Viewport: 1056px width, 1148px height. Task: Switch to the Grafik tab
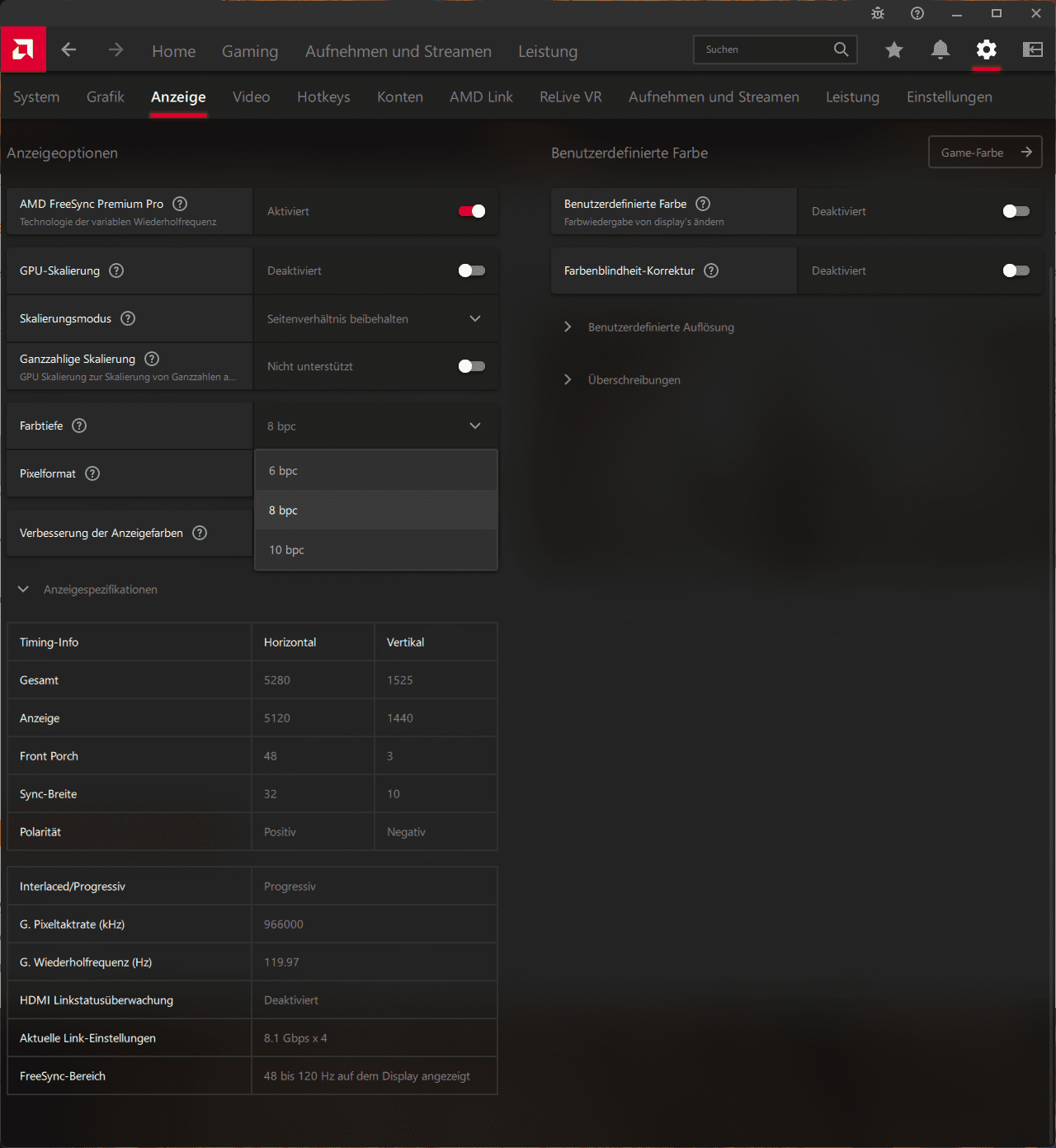coord(106,96)
